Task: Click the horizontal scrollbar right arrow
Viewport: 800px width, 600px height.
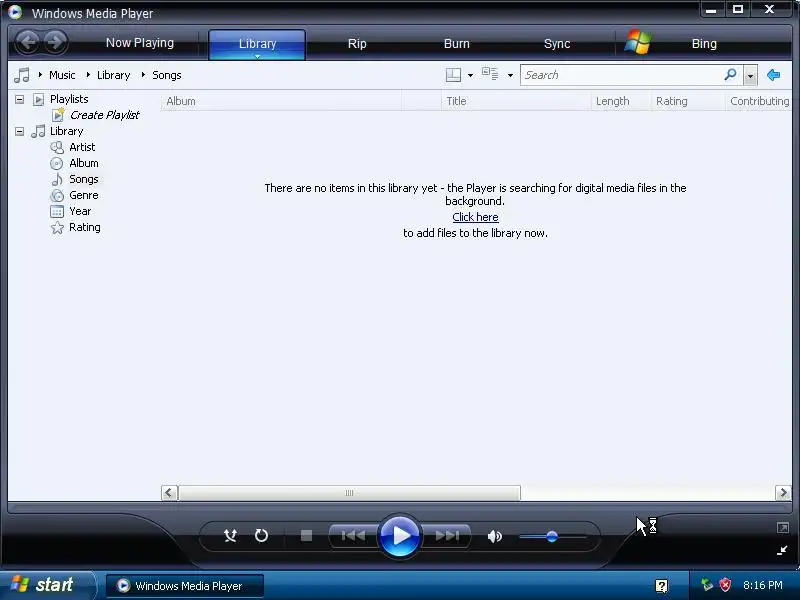Action: pyautogui.click(x=783, y=493)
